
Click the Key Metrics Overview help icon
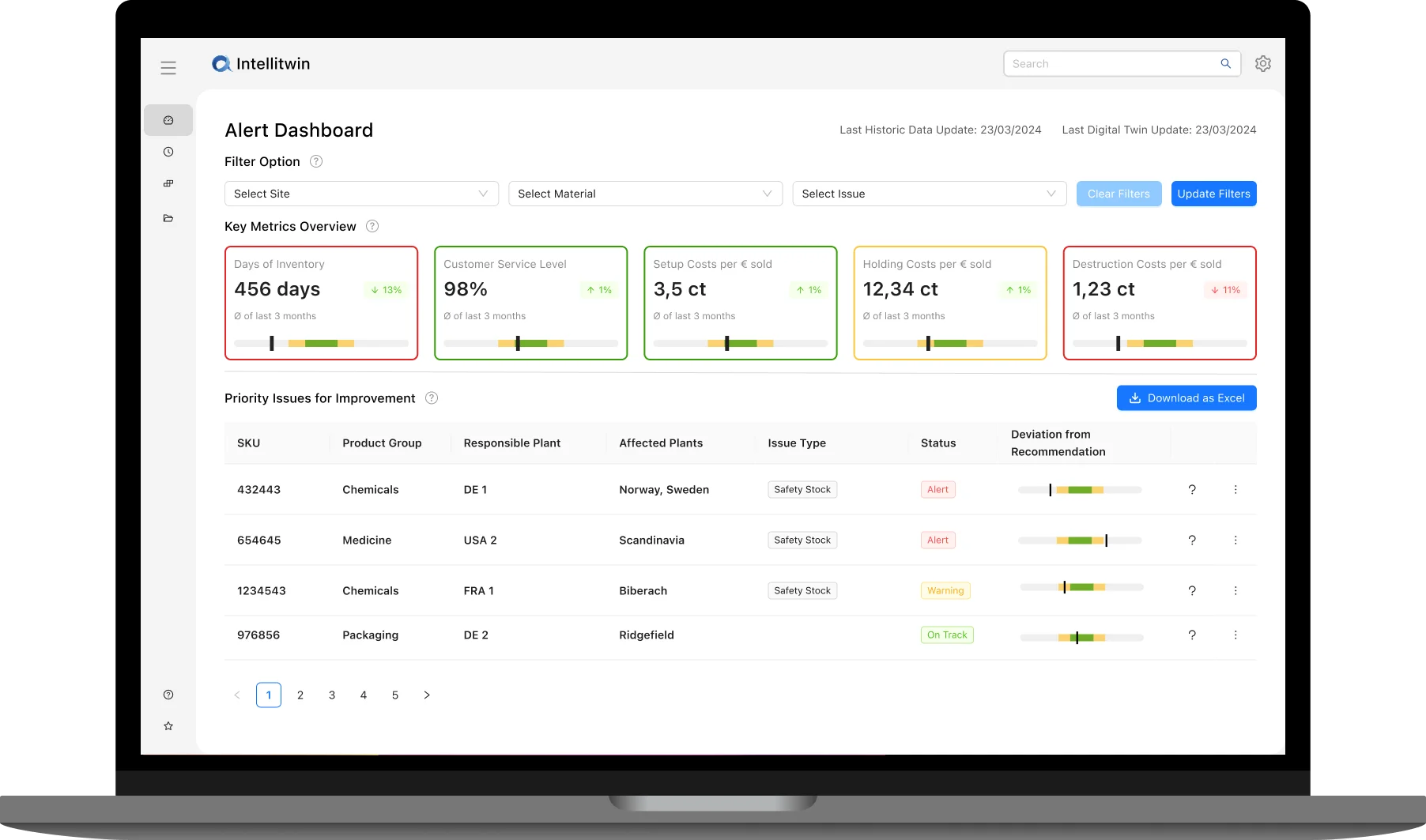pos(372,226)
